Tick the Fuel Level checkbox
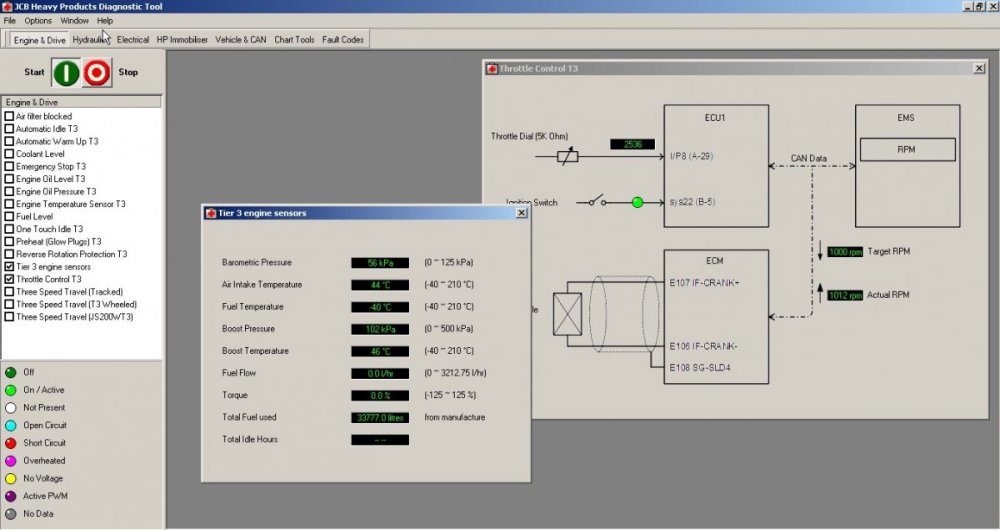 10,216
